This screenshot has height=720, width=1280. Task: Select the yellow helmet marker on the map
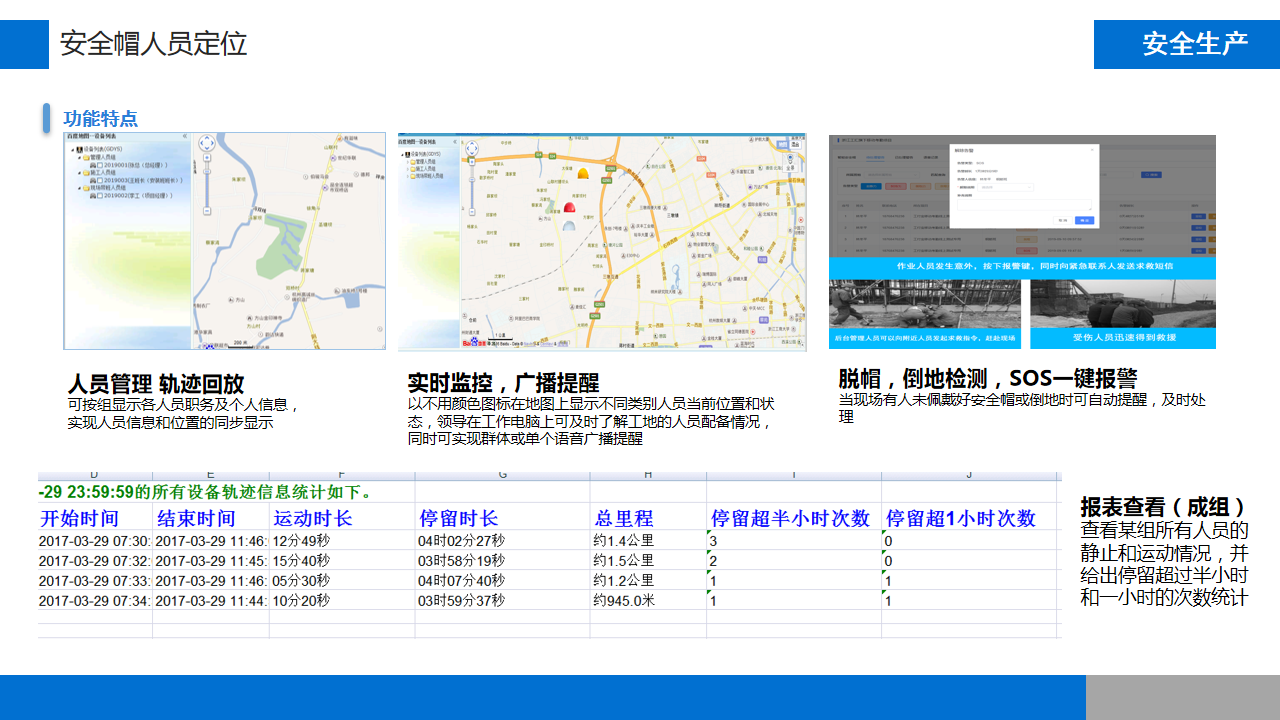click(582, 173)
